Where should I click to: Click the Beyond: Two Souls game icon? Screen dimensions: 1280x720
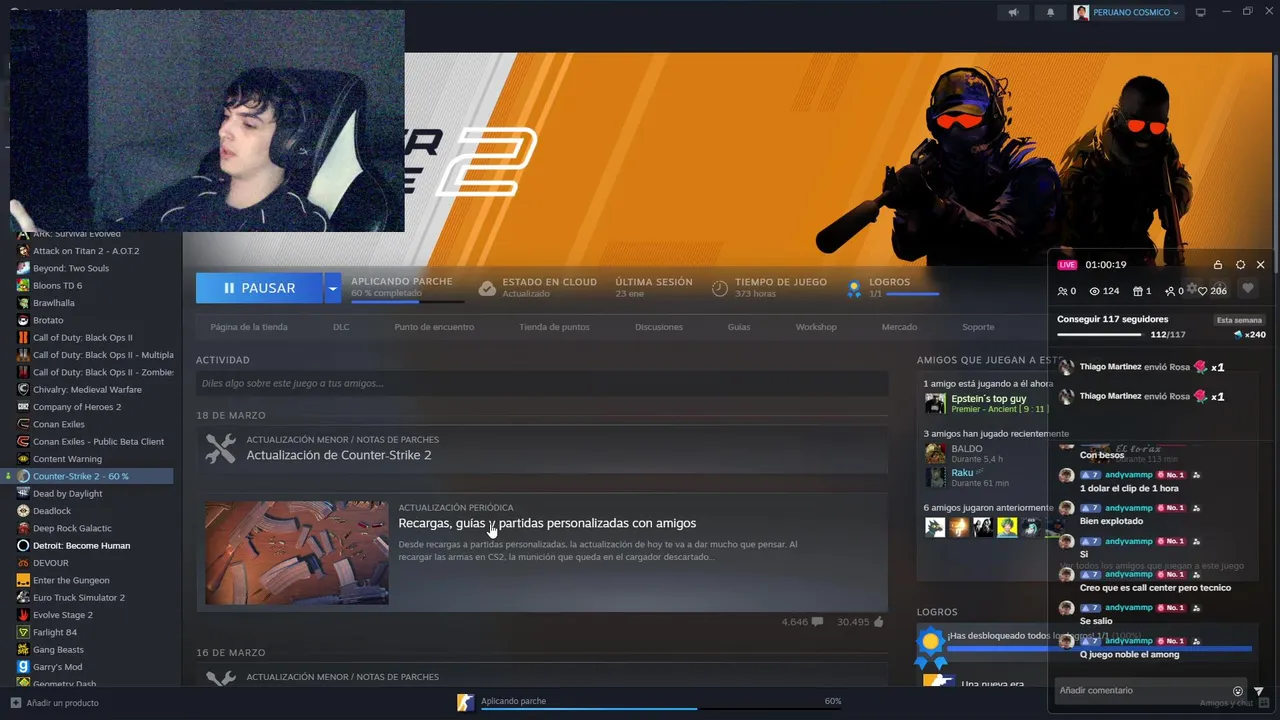pos(24,268)
